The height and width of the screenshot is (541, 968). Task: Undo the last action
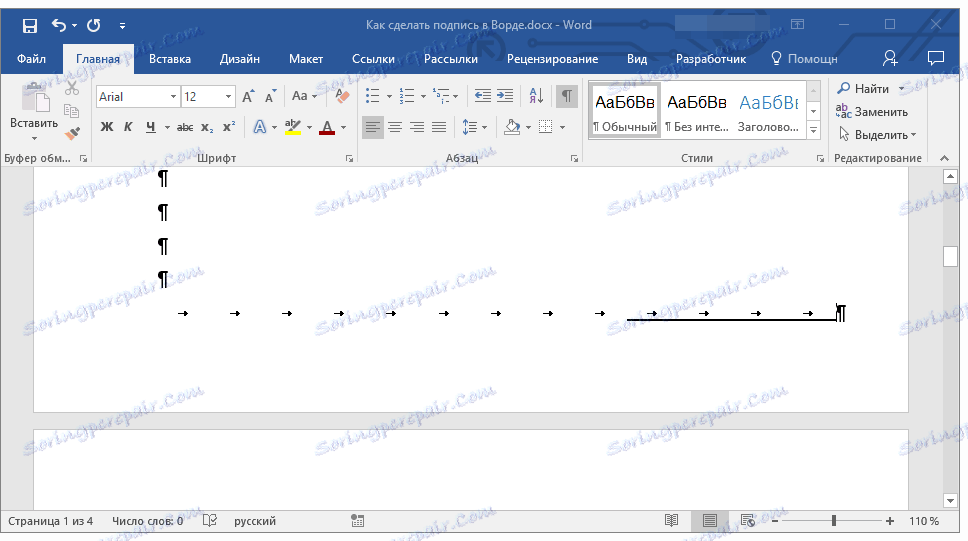(59, 25)
